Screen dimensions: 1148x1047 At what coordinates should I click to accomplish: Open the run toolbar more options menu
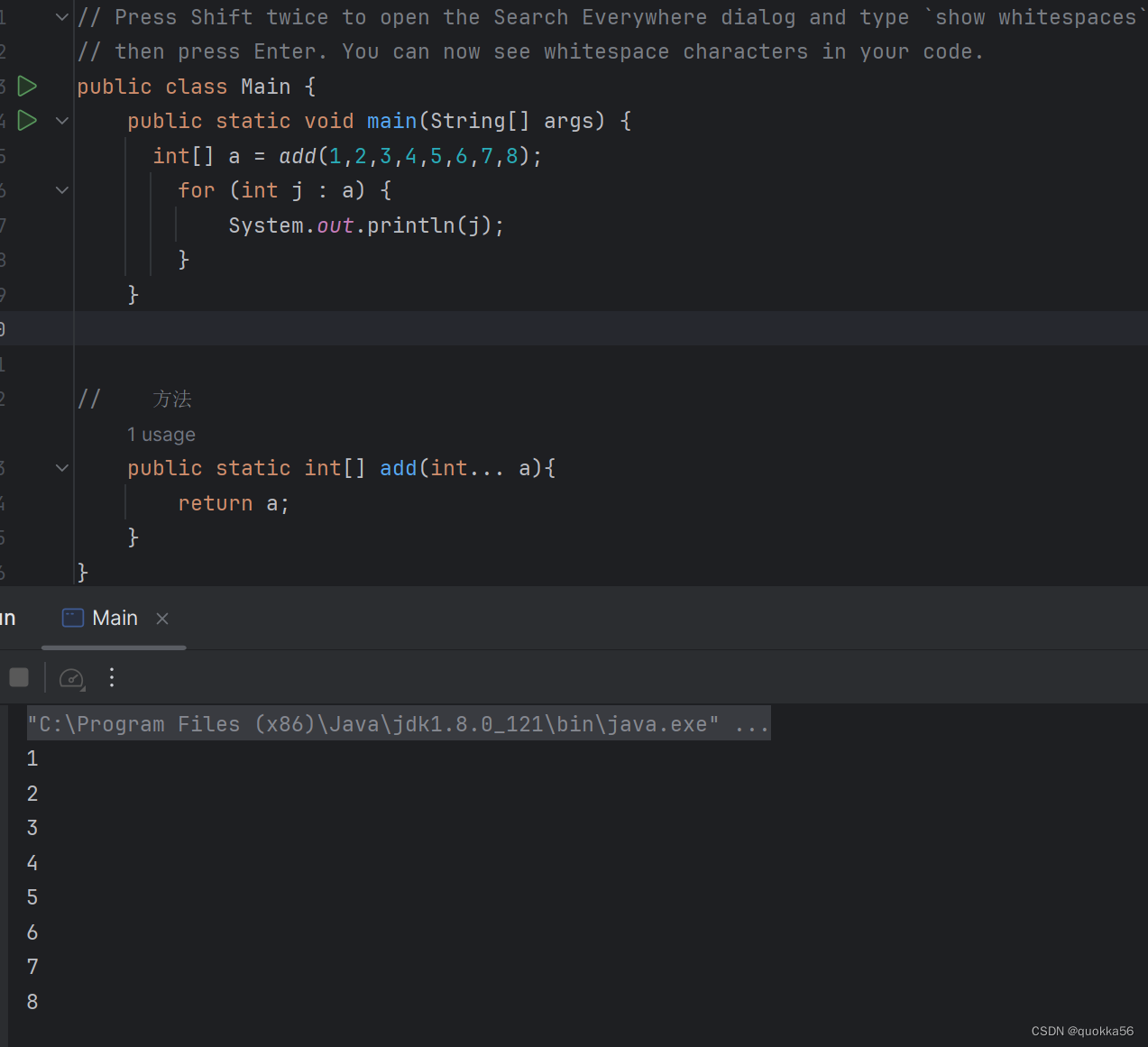(x=112, y=677)
